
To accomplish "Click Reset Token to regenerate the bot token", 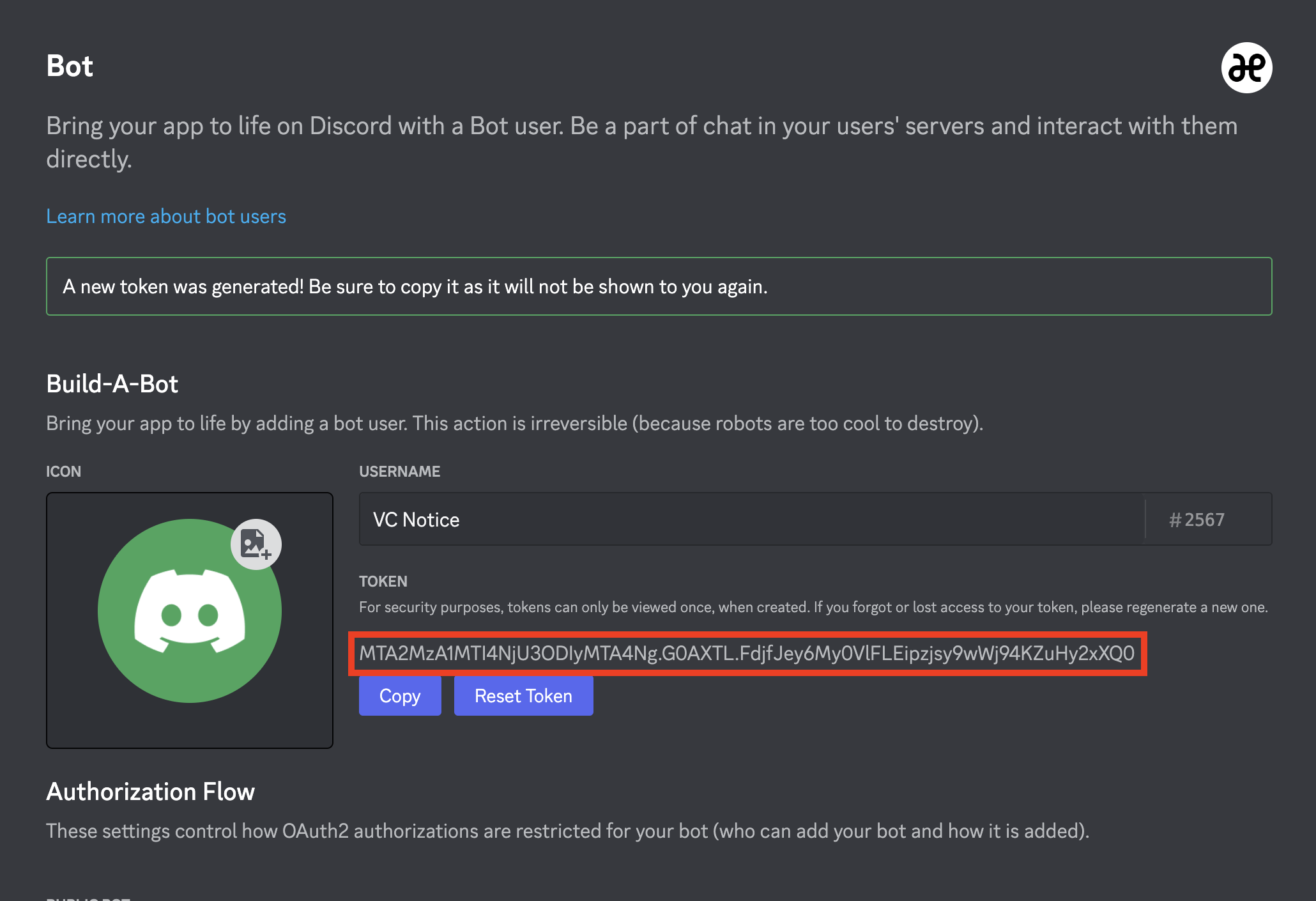I will click(523, 695).
